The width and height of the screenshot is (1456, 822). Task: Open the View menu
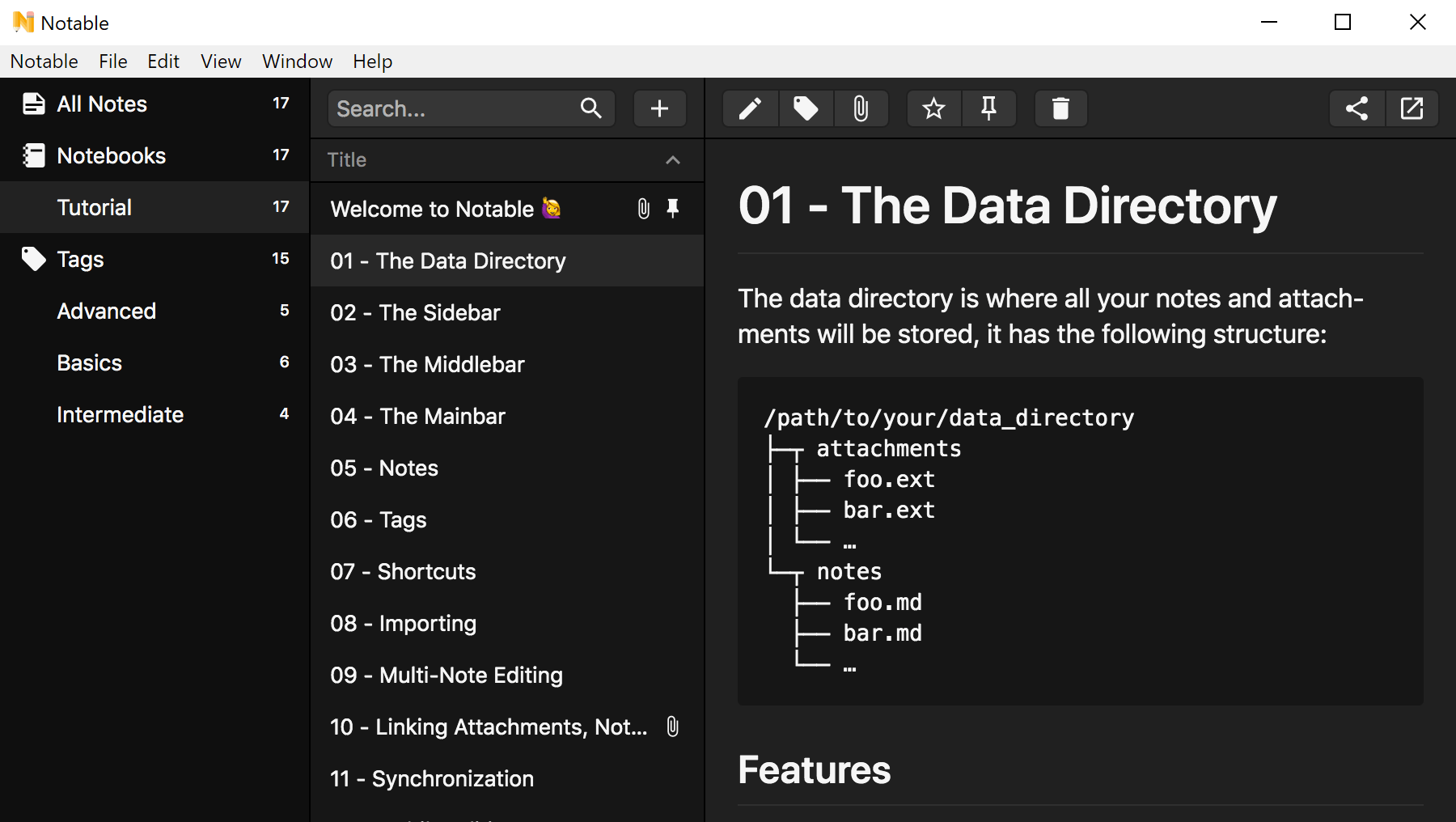pyautogui.click(x=221, y=61)
